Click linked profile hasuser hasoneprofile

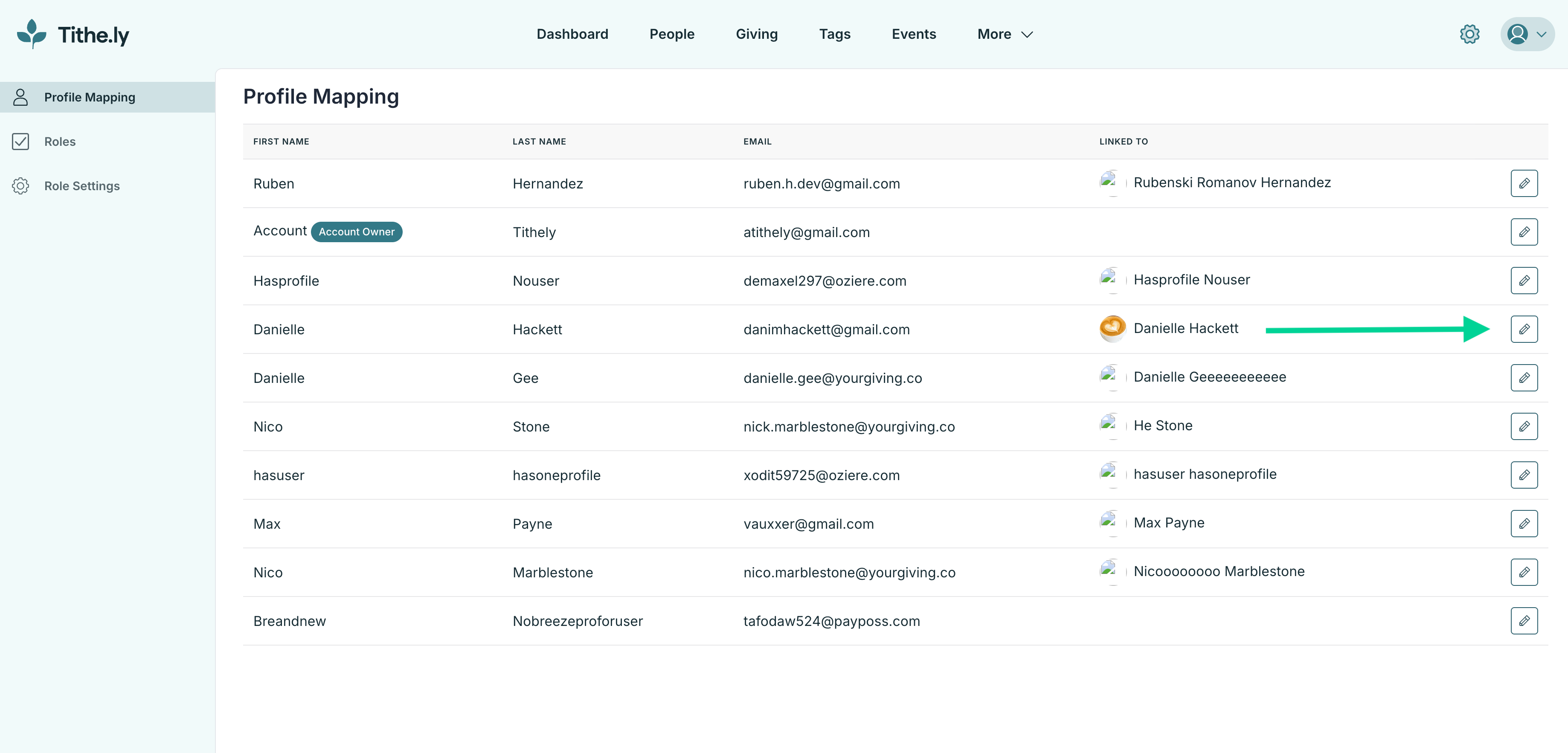(x=1205, y=475)
